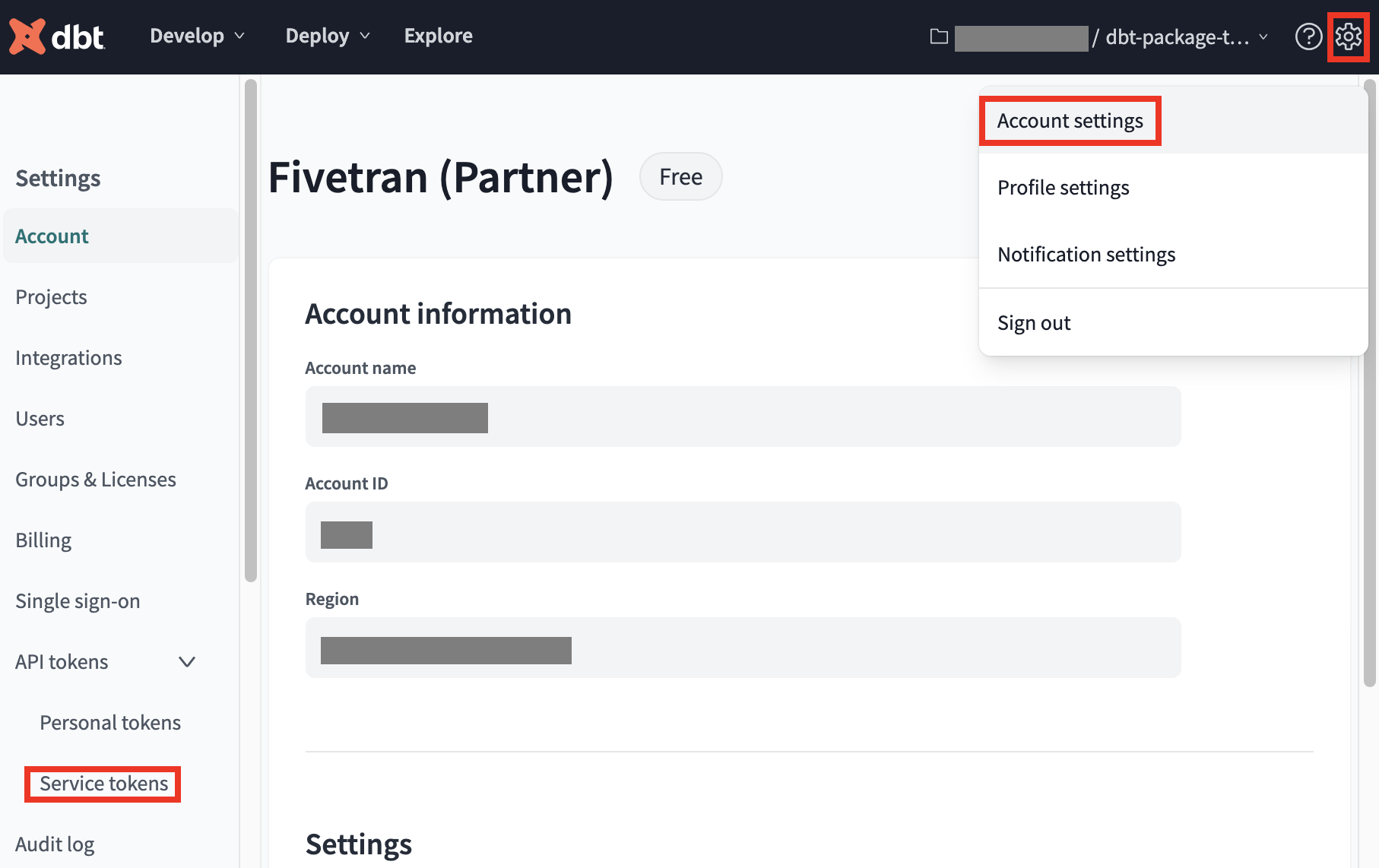
Task: Click the sidebar vertical scrollbar
Action: pos(251,331)
